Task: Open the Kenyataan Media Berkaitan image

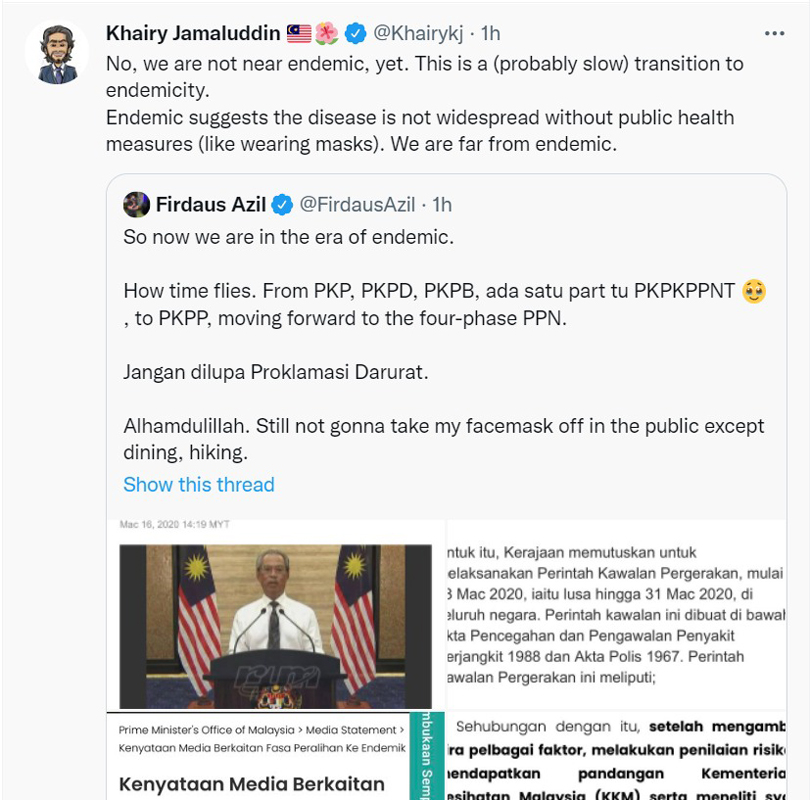Action: 275,756
